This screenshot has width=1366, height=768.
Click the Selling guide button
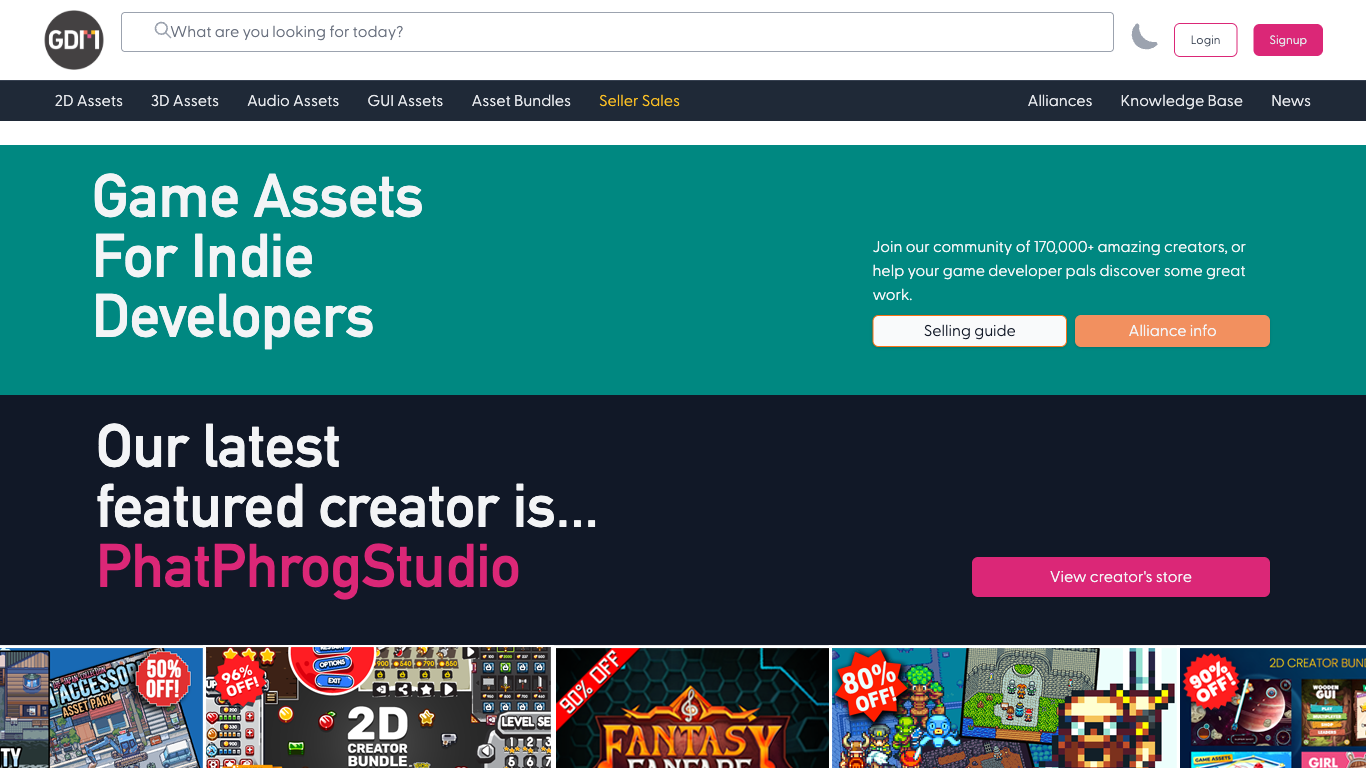coord(969,331)
